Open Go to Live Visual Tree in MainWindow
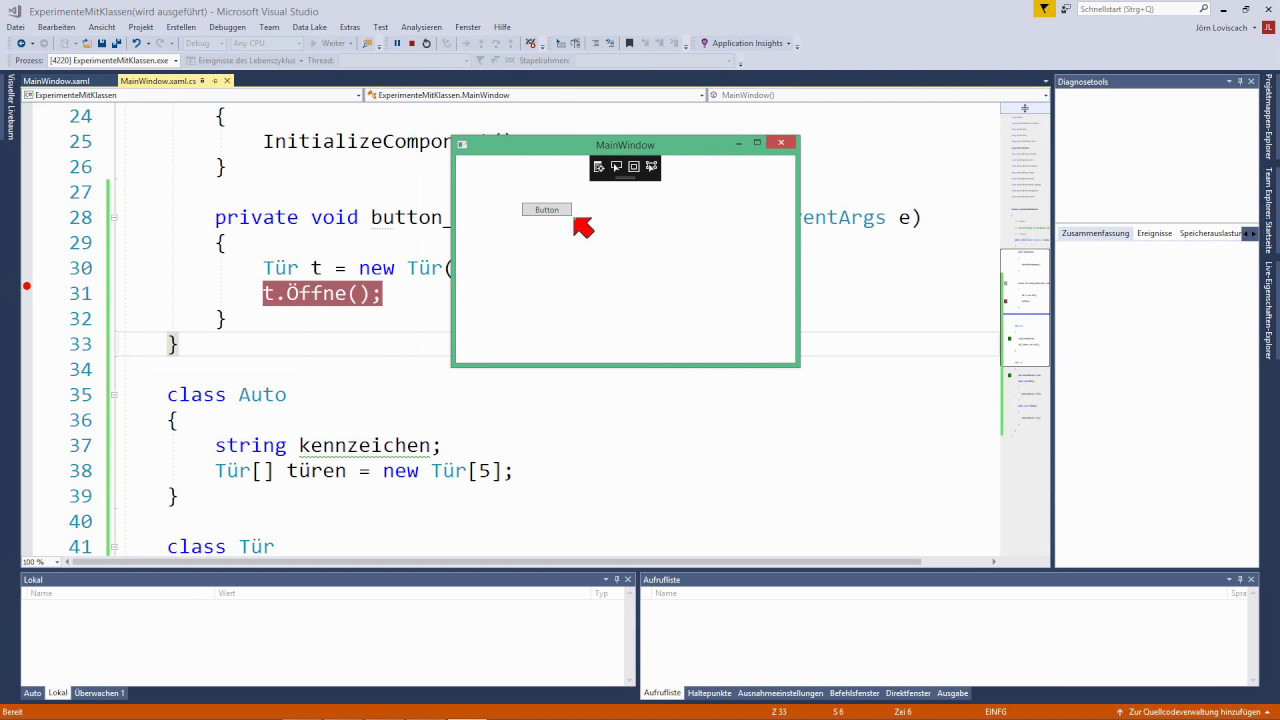 599,167
